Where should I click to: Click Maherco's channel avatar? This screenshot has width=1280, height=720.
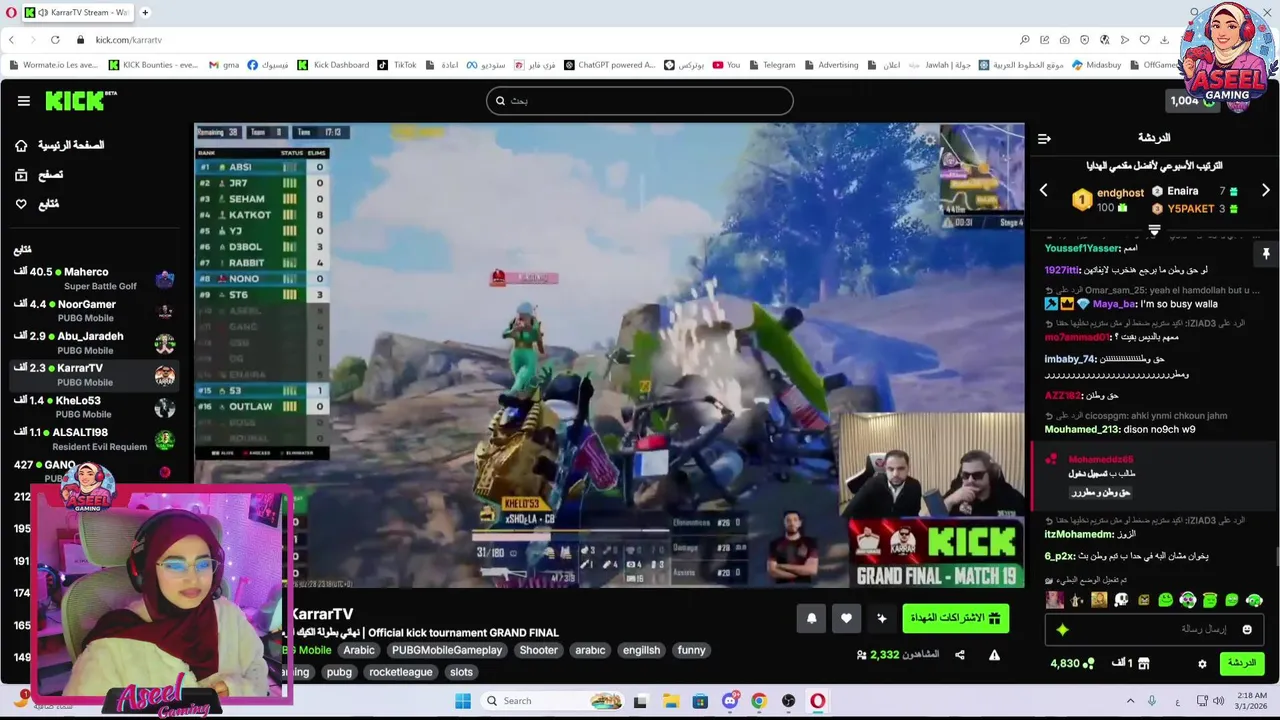click(165, 279)
